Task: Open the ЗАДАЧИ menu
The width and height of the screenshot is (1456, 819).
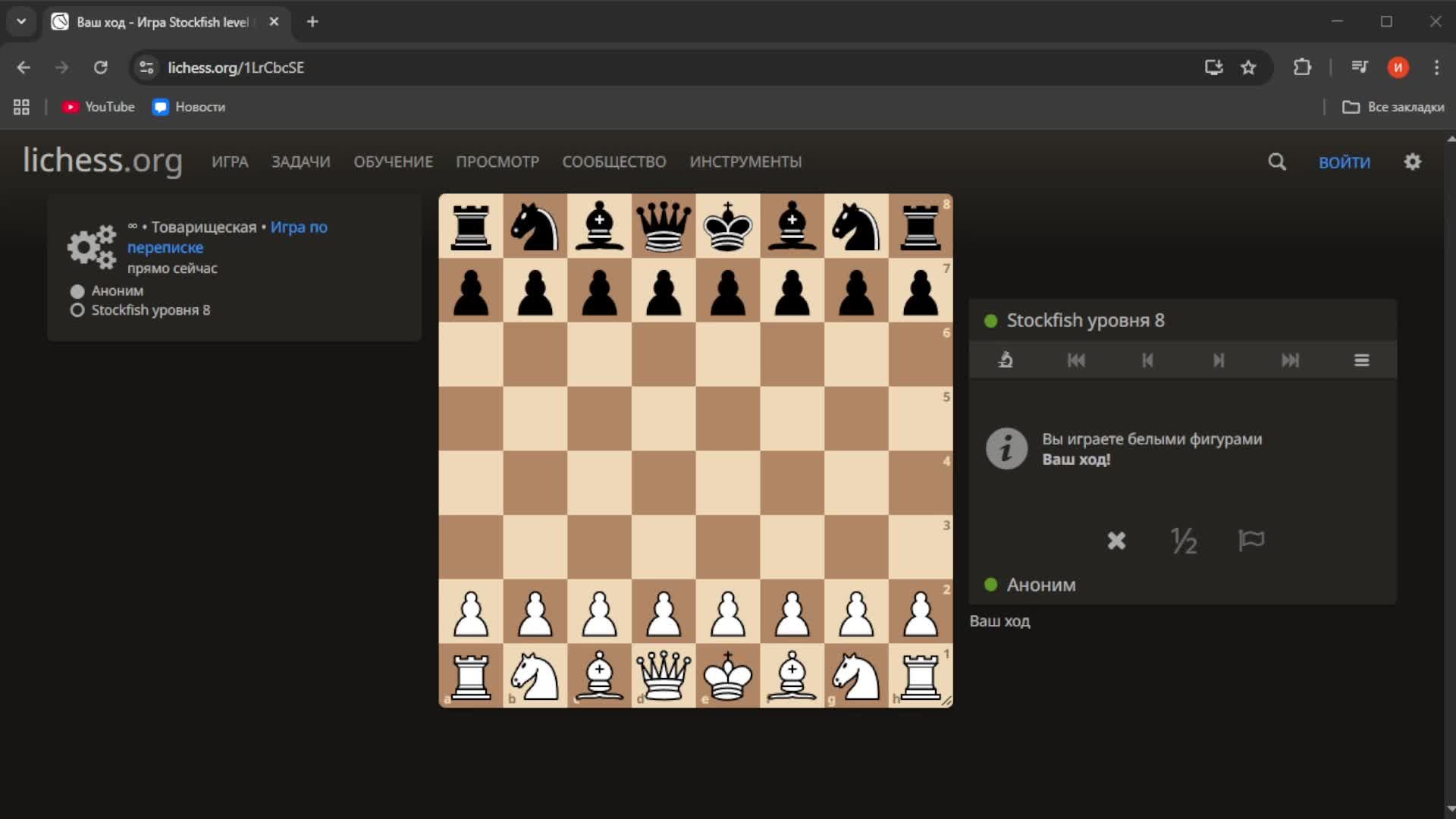Action: (x=300, y=162)
